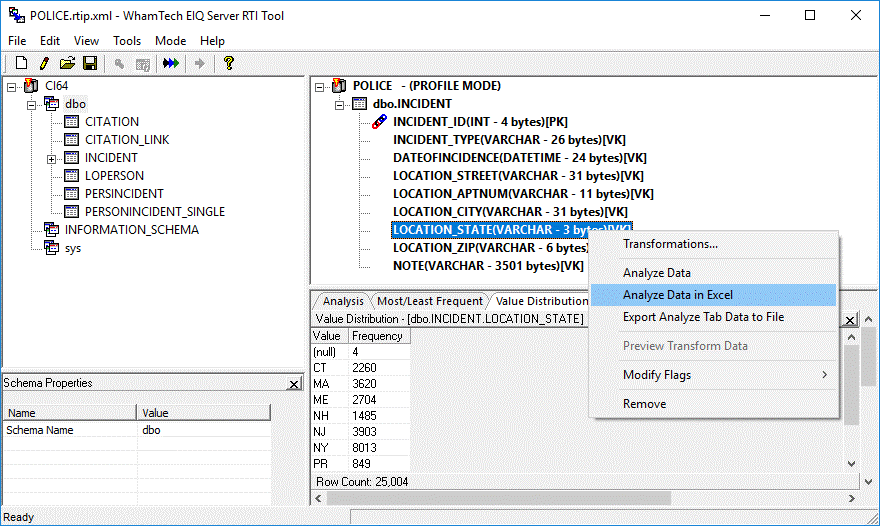880x526 pixels.
Task: Click the Schema Name value dbo
Action: coord(152,431)
